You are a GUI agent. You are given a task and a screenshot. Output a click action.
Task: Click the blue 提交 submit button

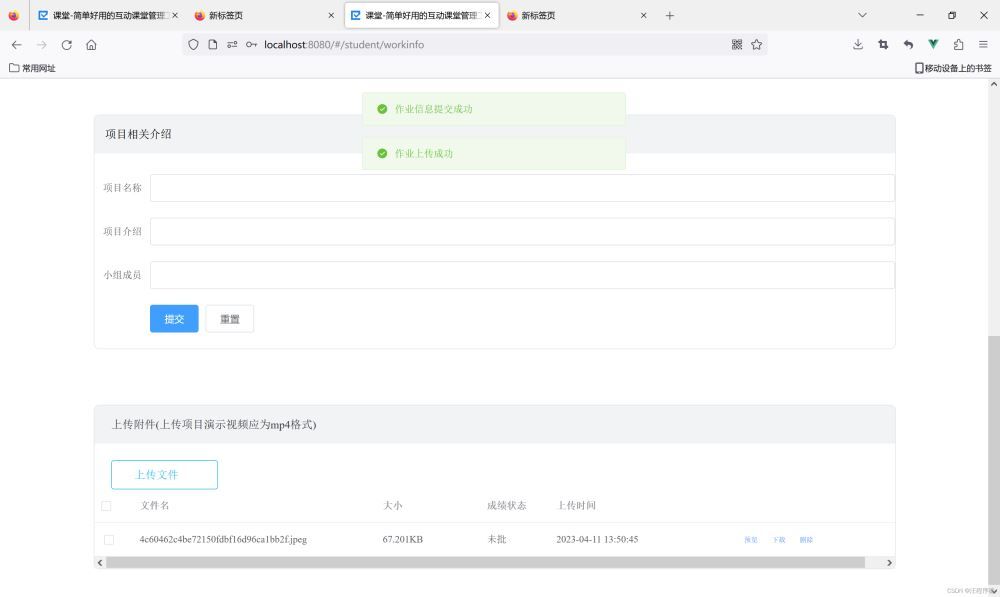click(x=174, y=319)
